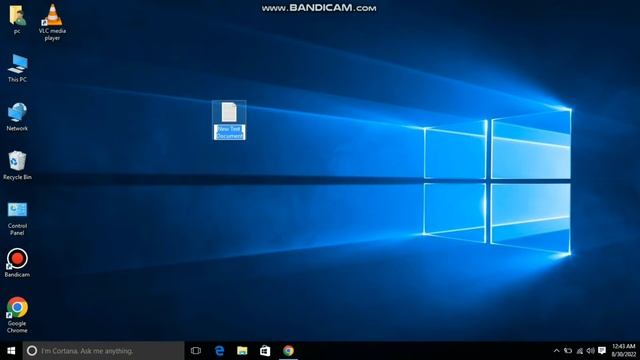This screenshot has width=640, height=360.
Task: Expand hidden system tray icons
Action: tap(556, 351)
